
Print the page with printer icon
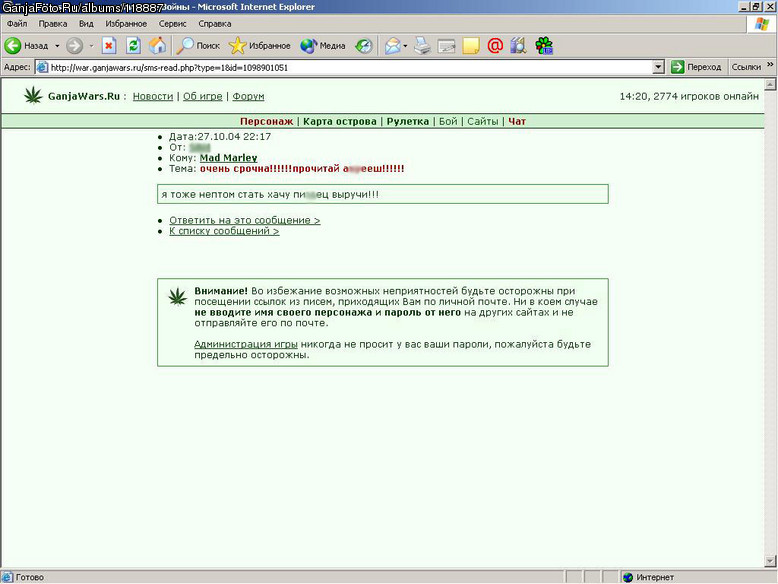point(422,46)
